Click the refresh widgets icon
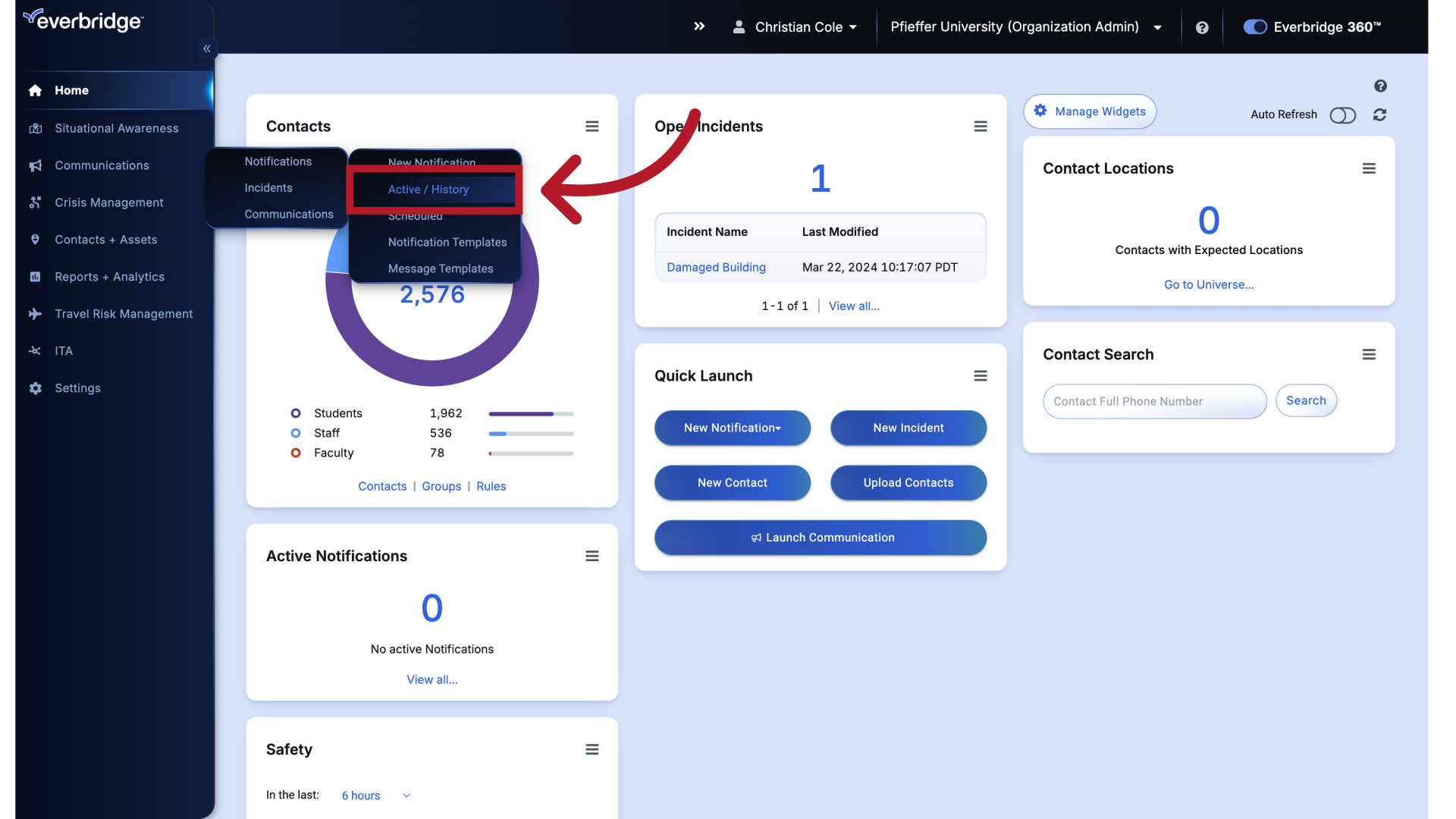This screenshot has width=1456, height=819. click(x=1379, y=115)
